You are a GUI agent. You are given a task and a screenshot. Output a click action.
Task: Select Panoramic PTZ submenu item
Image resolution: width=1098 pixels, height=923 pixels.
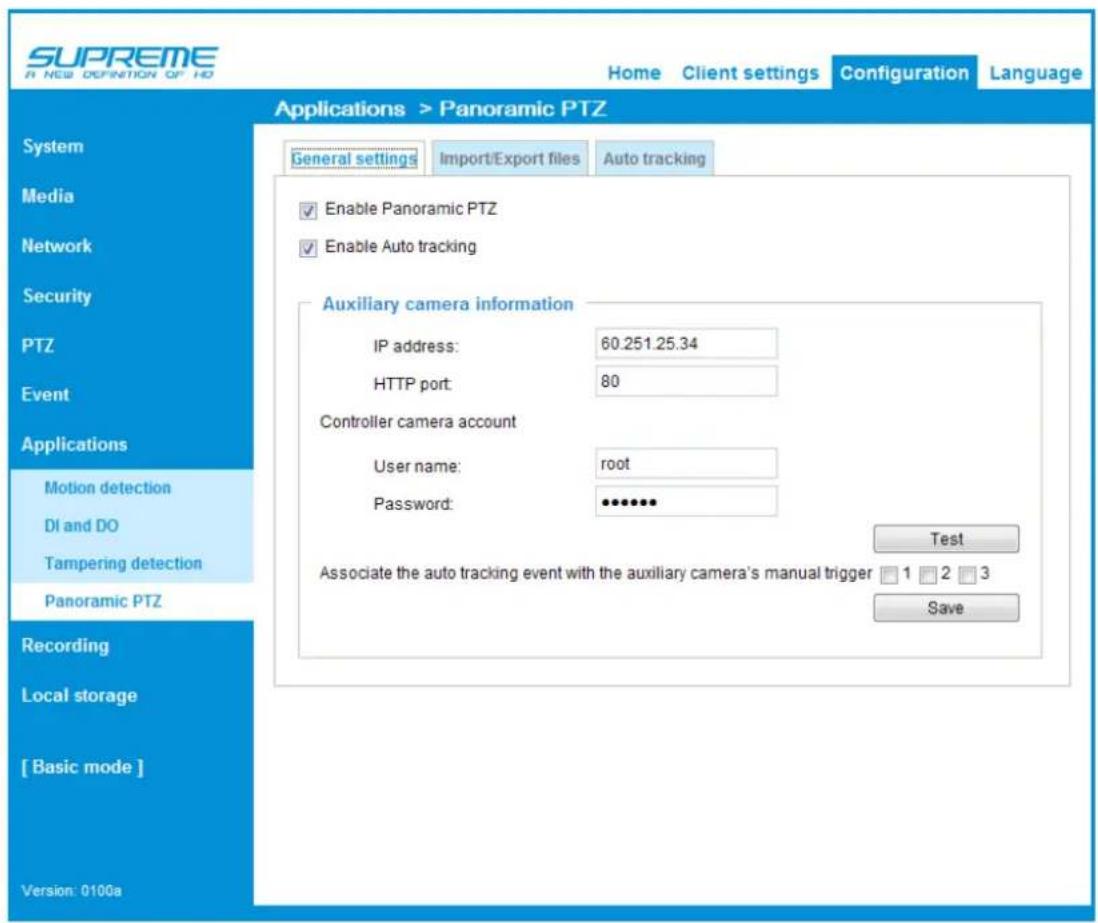point(103,601)
